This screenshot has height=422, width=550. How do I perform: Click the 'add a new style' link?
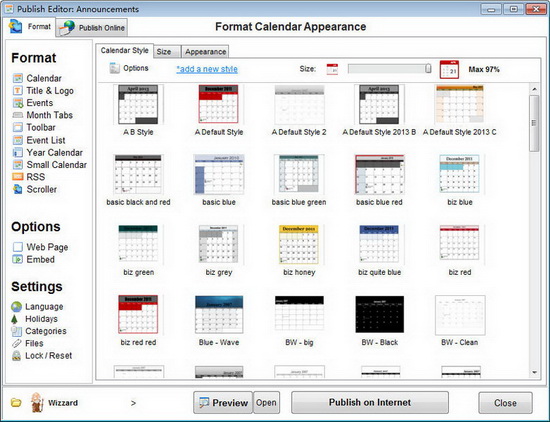click(x=207, y=69)
